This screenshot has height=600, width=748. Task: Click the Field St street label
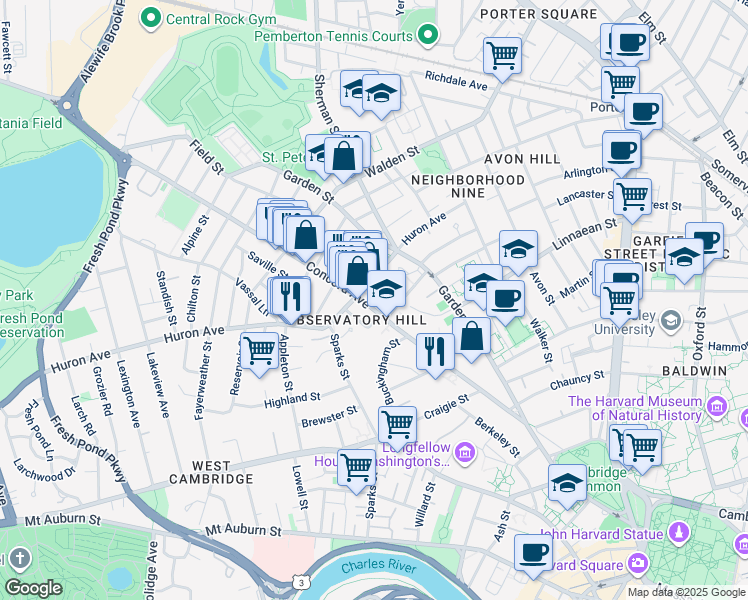click(x=207, y=156)
